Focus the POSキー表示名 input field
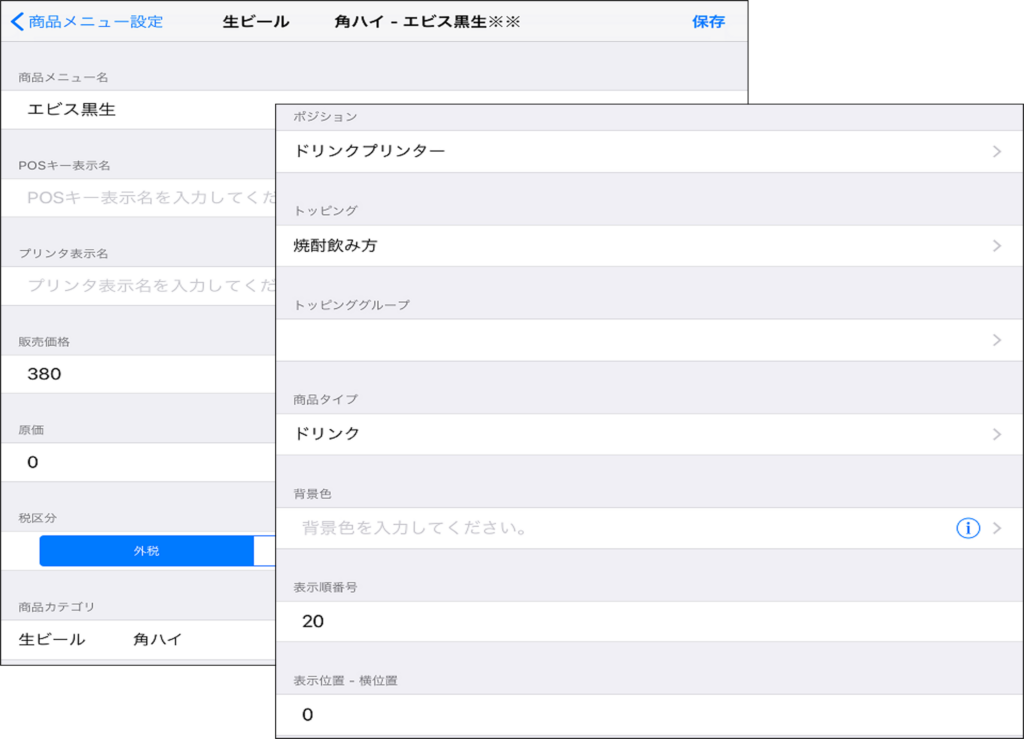Image resolution: width=1024 pixels, height=739 pixels. tap(138, 198)
